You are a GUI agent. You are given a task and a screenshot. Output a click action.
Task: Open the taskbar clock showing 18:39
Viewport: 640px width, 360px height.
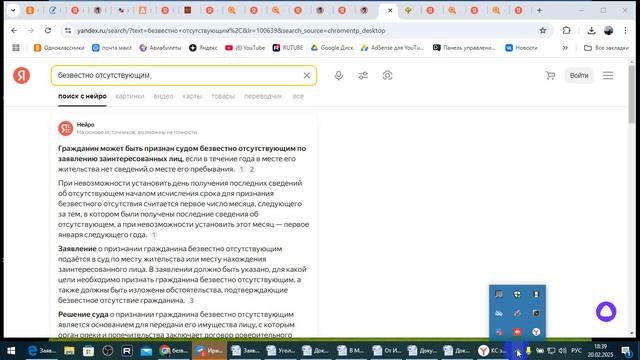pyautogui.click(x=601, y=351)
